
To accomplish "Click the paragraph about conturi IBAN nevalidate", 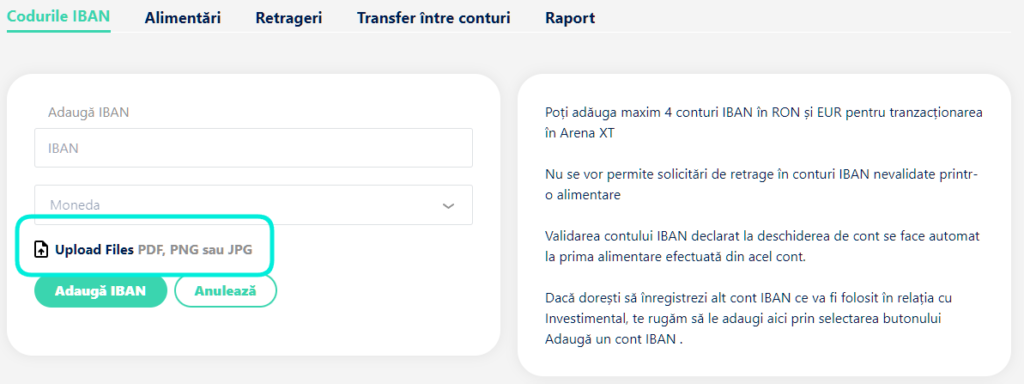I will (761, 185).
